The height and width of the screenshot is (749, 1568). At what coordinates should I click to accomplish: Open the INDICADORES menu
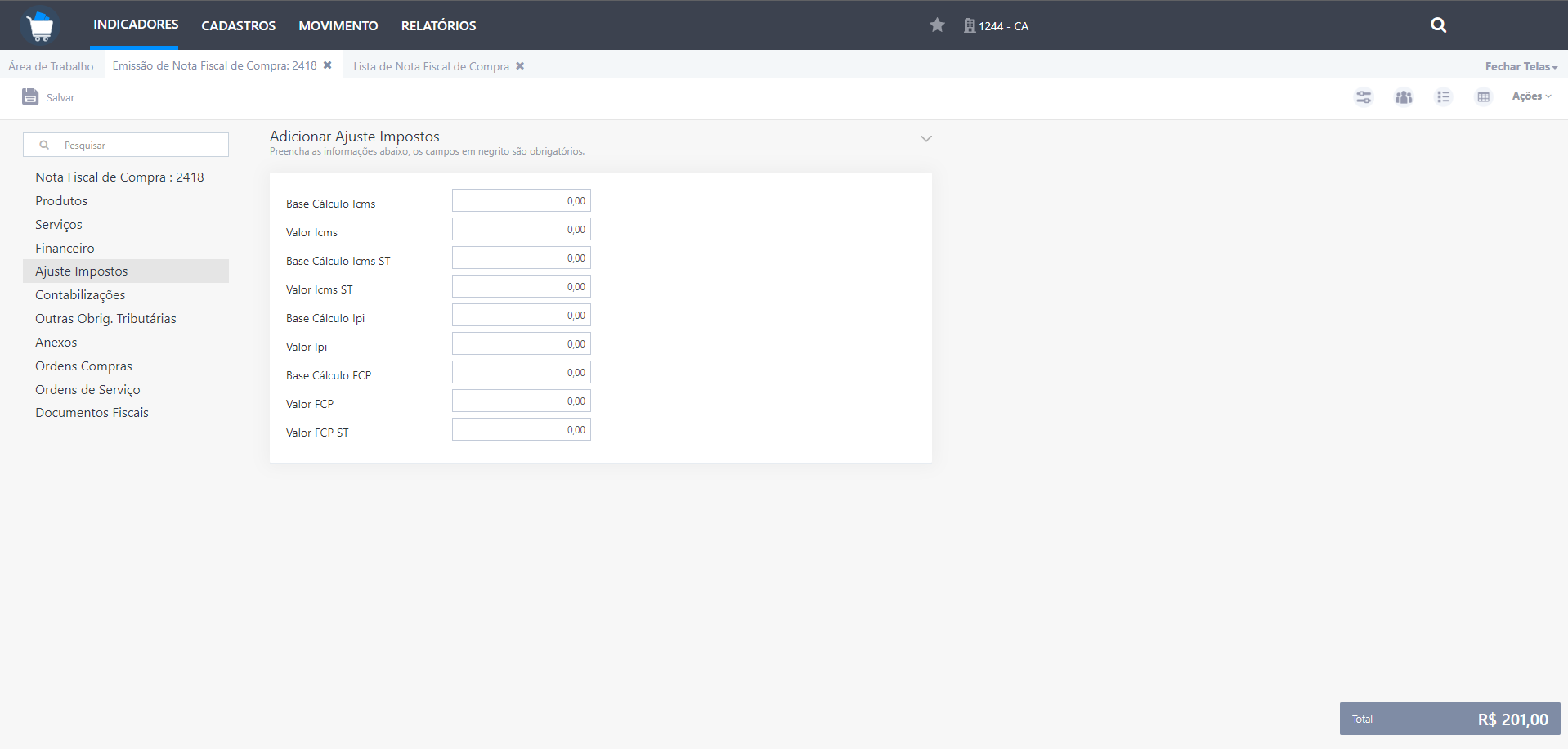(x=136, y=25)
